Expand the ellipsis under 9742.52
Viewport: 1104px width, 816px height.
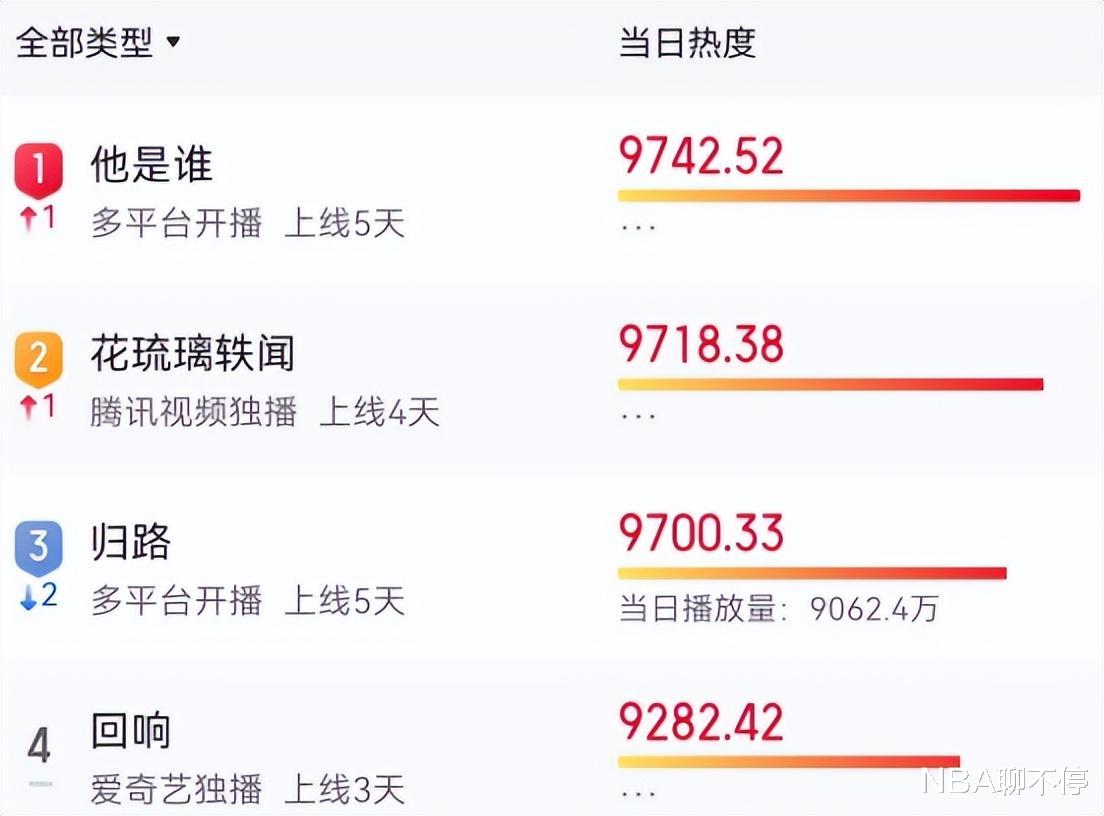(638, 227)
